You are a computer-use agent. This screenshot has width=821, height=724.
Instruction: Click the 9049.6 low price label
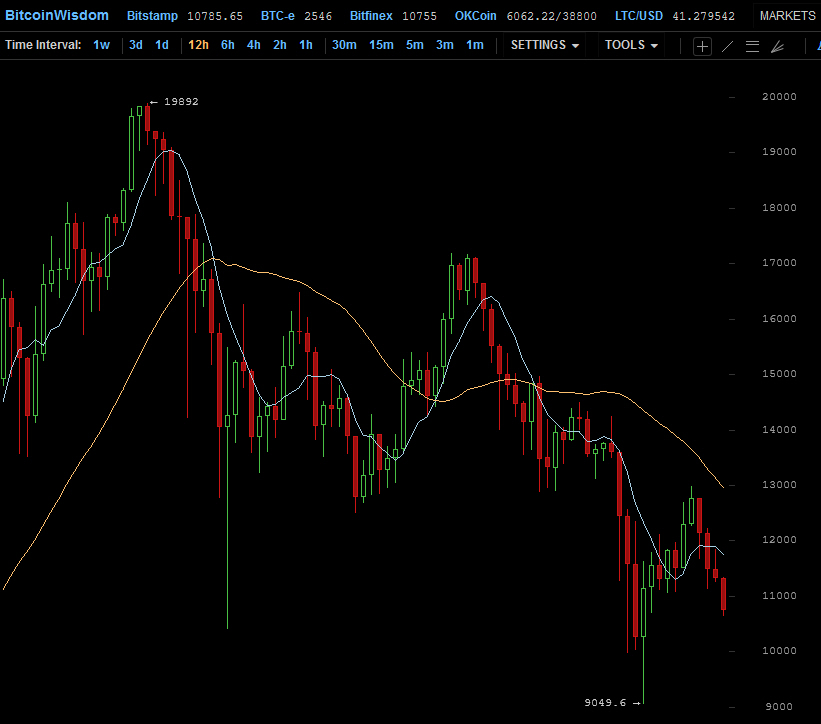pyautogui.click(x=605, y=703)
